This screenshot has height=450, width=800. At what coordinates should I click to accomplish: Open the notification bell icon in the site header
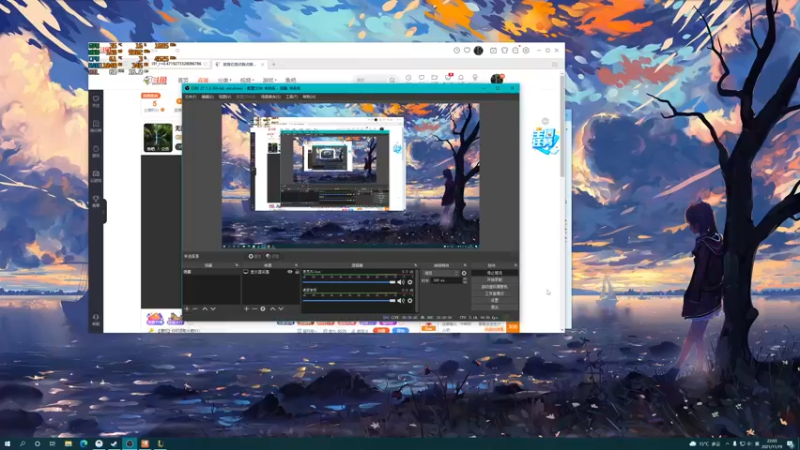tap(461, 78)
